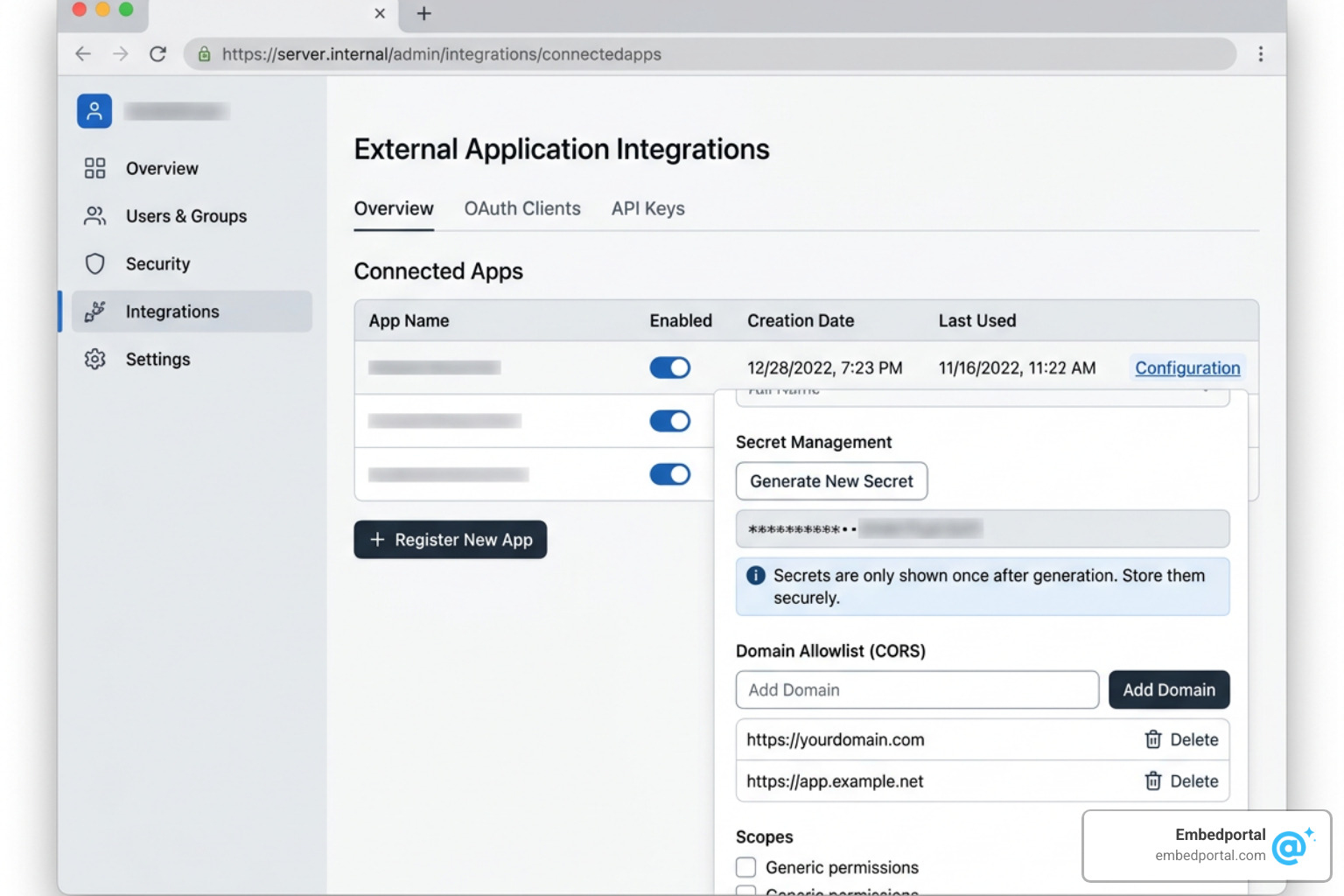
Task: Click the Last Used column header
Action: 977,321
